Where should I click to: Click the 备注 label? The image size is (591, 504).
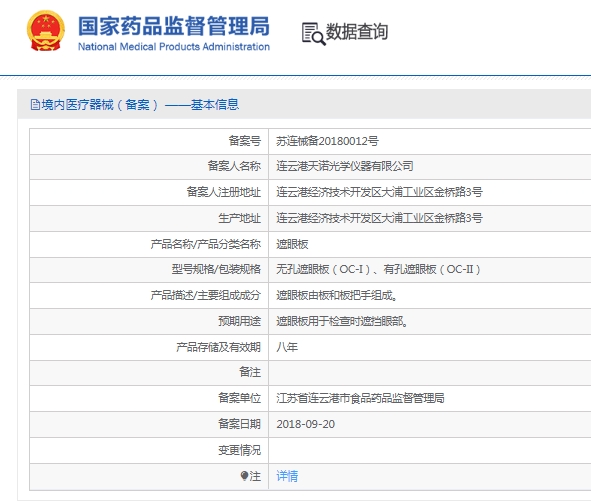[250, 372]
